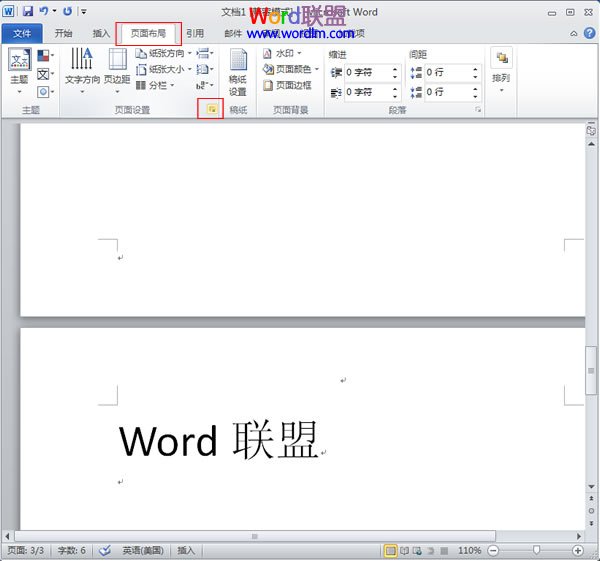
Task: Click the 页面: 3/3 status indicator
Action: tap(26, 551)
